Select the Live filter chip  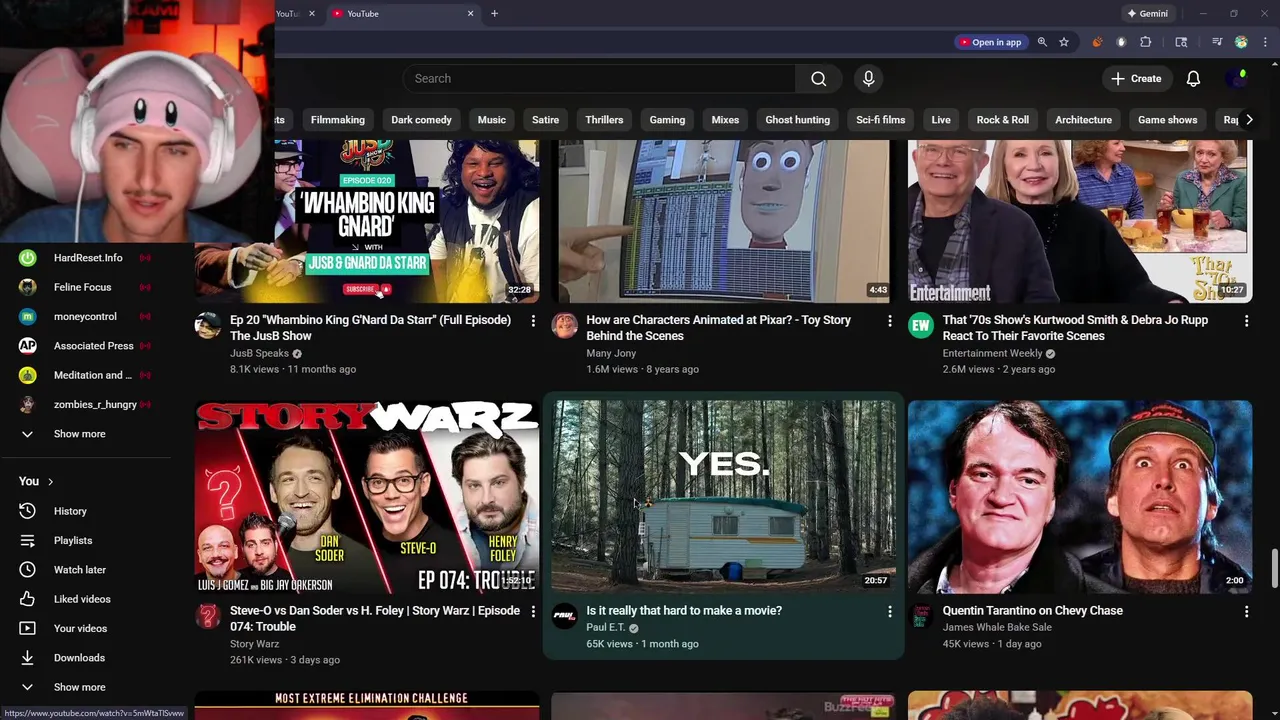pyautogui.click(x=941, y=120)
